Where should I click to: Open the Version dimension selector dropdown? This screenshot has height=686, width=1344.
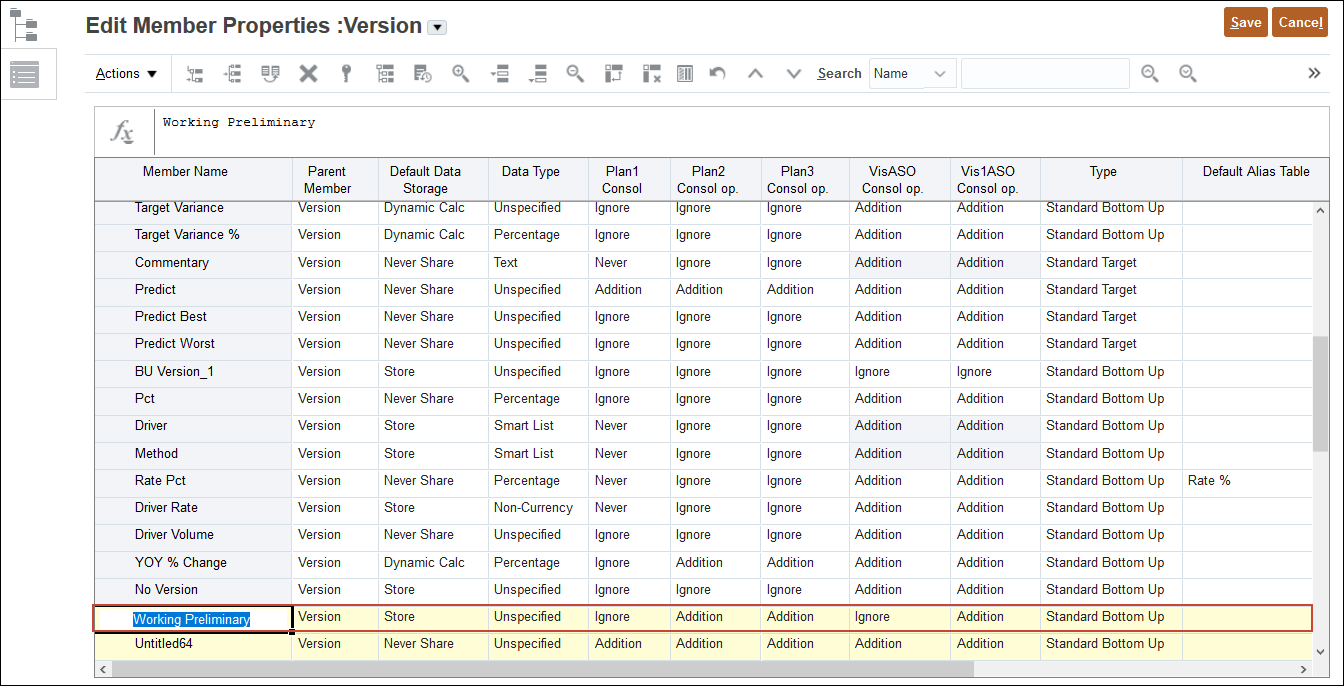pos(436,27)
